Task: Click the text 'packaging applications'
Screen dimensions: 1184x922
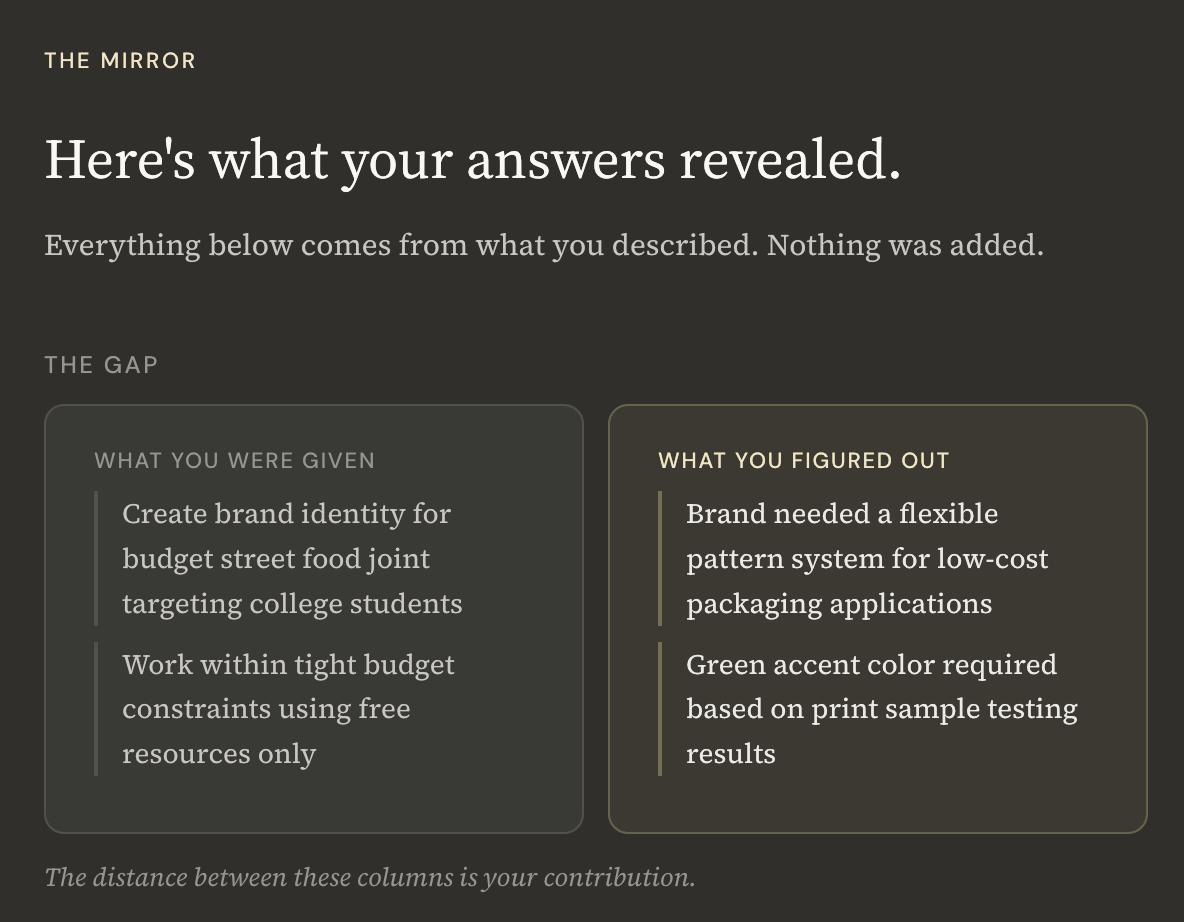Action: [839, 604]
